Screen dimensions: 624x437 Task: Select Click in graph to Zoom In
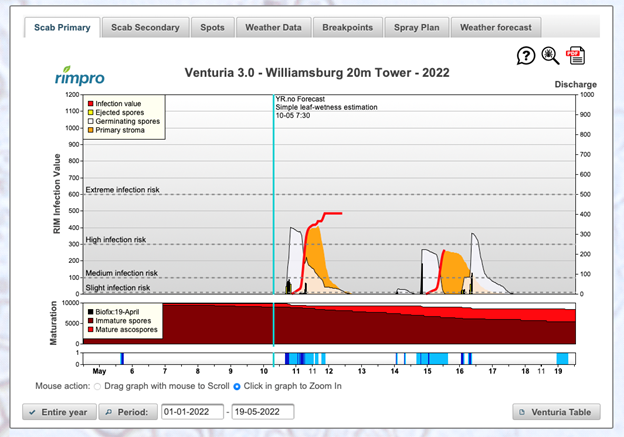237,385
